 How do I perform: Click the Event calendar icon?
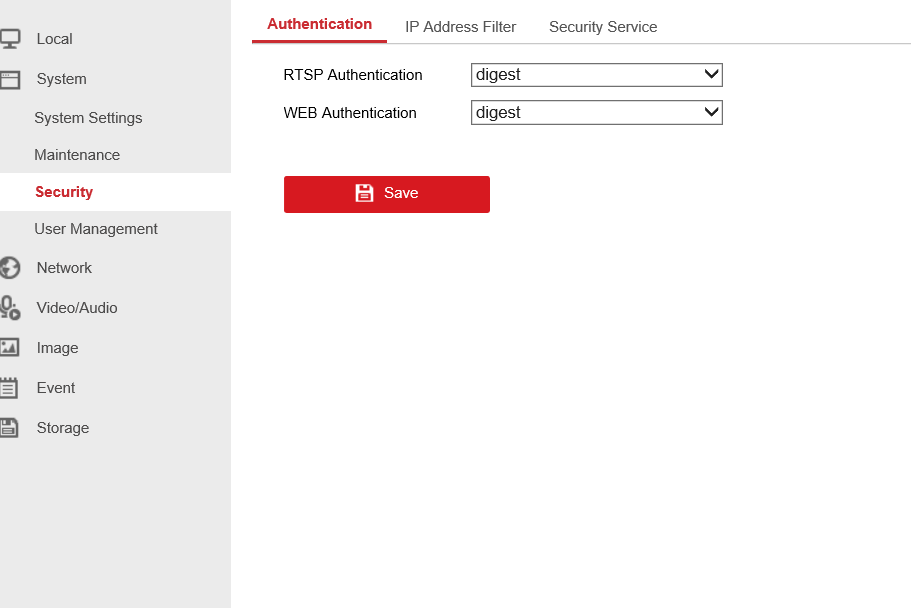[9, 388]
